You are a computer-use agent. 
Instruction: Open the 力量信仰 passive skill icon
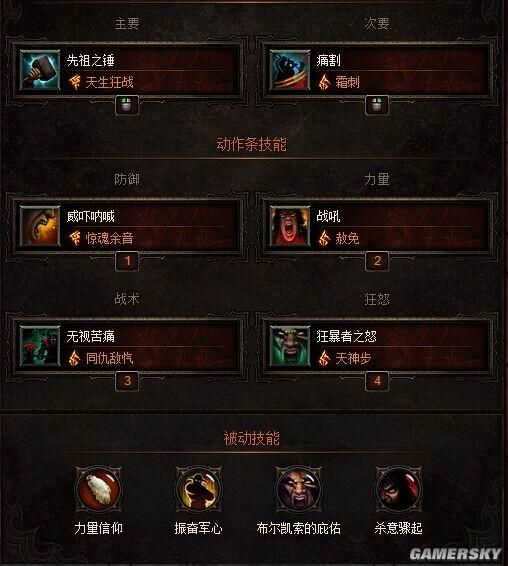pos(98,489)
